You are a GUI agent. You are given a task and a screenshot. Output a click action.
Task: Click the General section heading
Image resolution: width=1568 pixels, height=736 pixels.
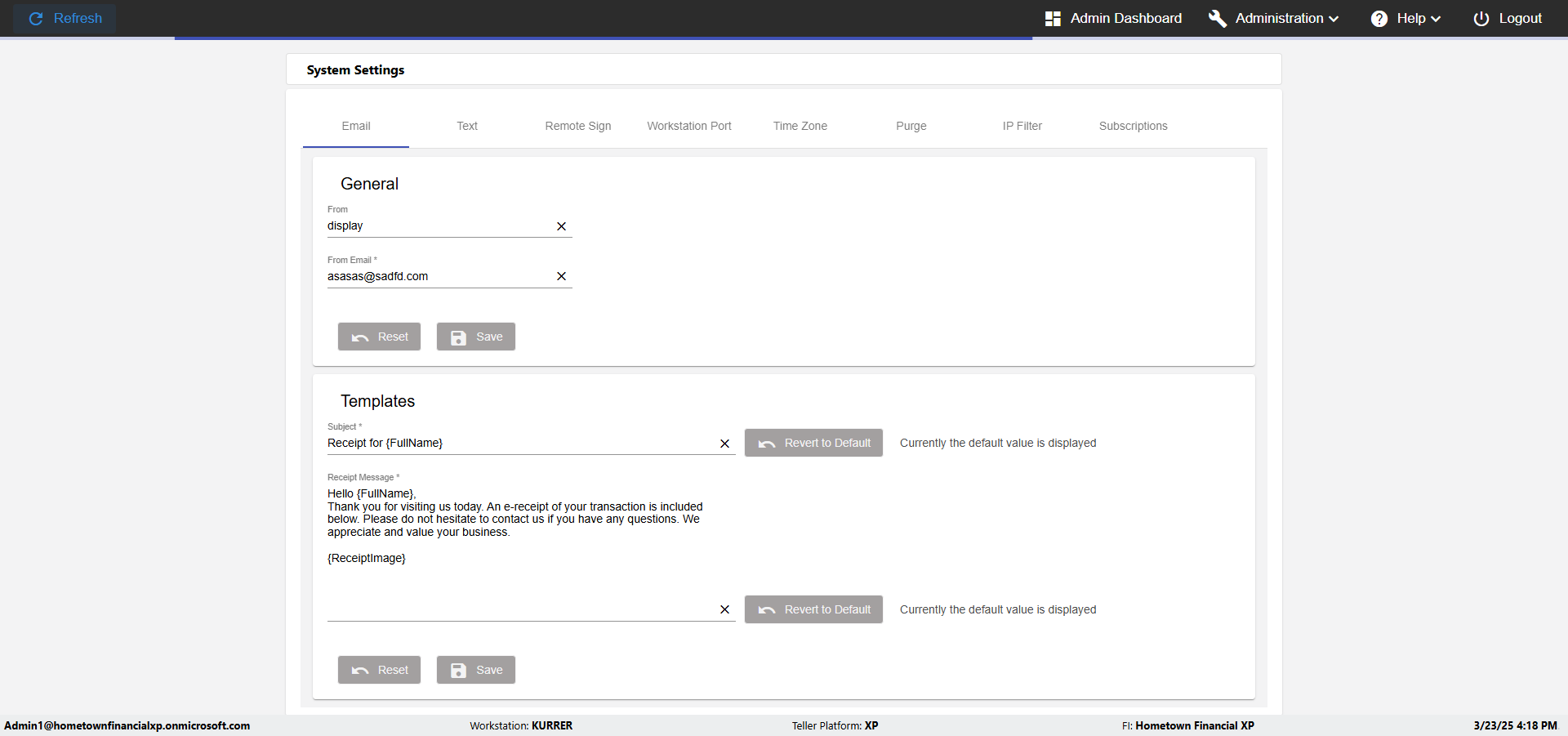click(x=369, y=184)
